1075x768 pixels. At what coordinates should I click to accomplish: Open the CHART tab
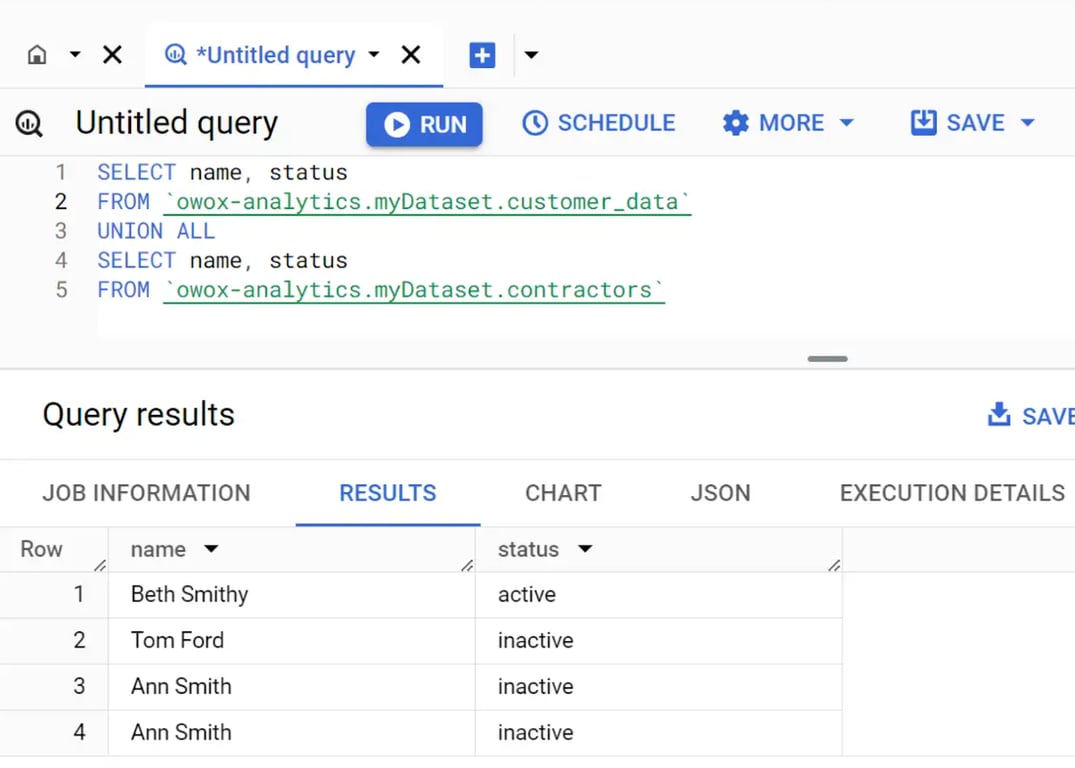click(x=564, y=493)
